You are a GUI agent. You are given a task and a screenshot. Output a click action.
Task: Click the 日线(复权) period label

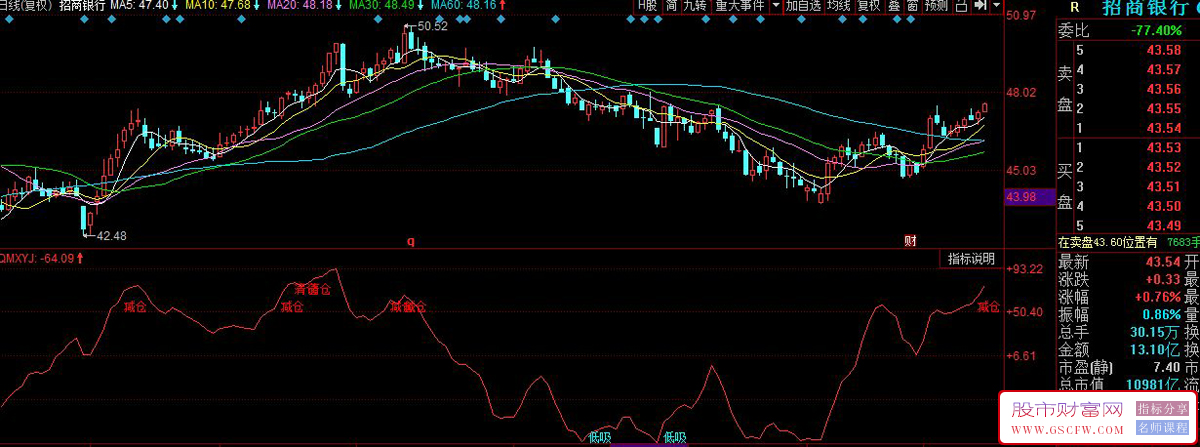[x=26, y=6]
